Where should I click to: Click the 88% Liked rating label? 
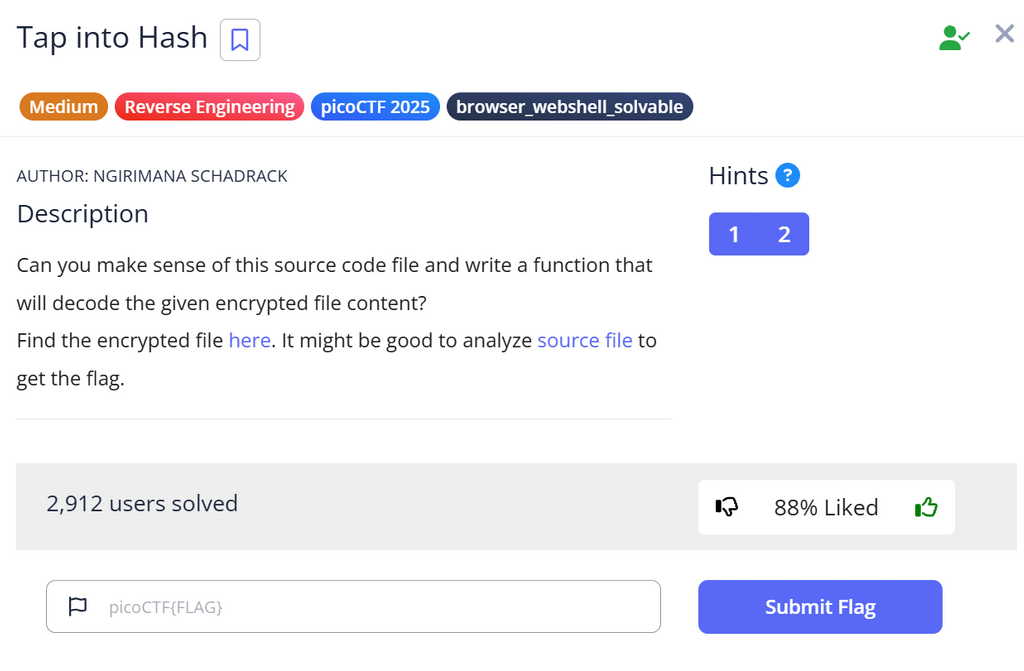826,507
